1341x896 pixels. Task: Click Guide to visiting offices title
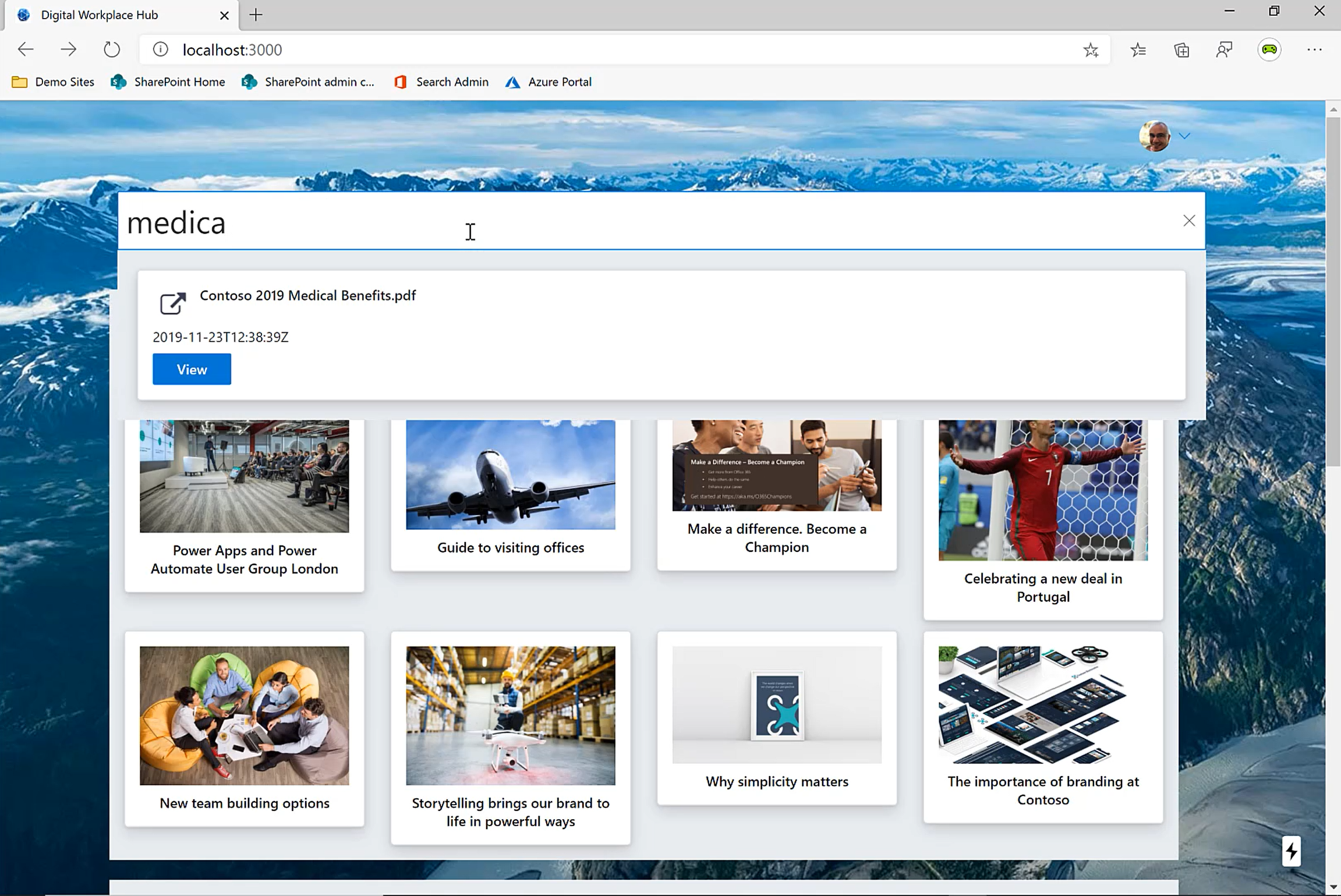(511, 548)
